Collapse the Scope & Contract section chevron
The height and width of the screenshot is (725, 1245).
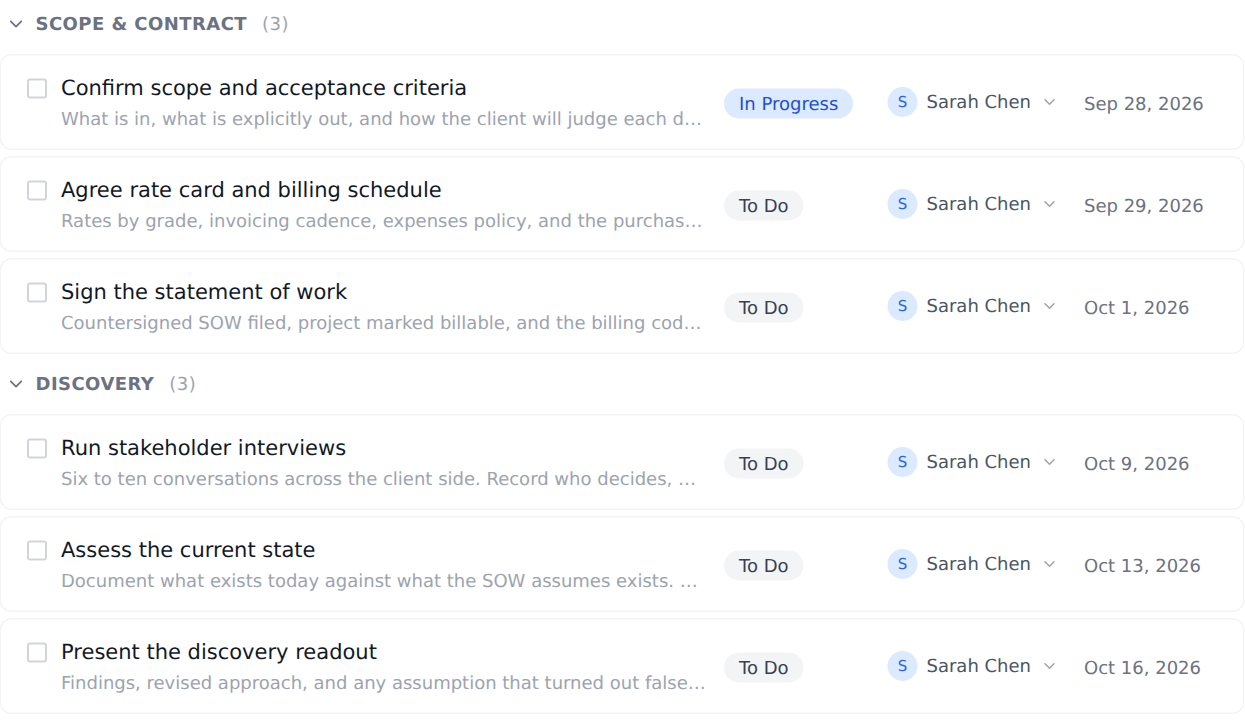click(x=16, y=24)
